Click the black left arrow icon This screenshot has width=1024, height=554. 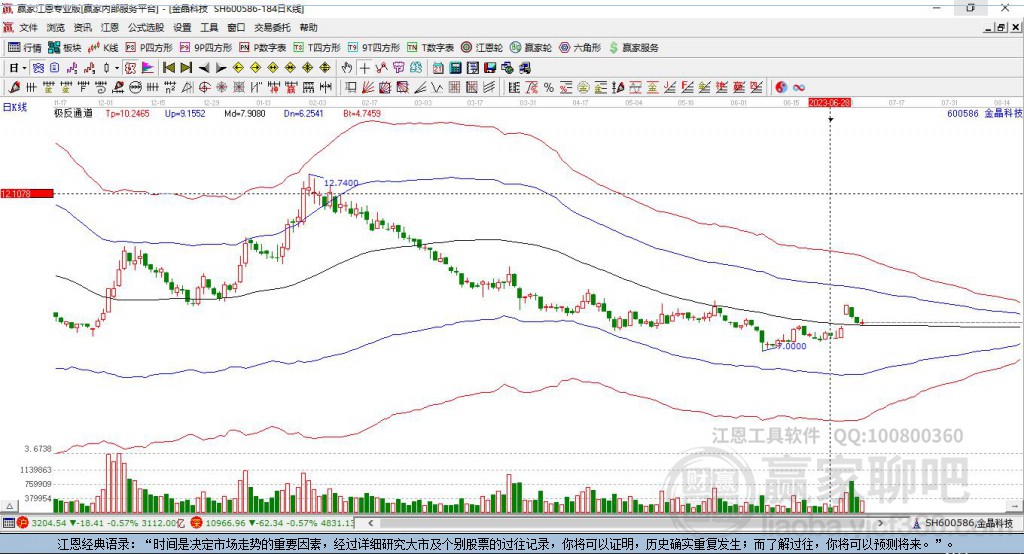[204, 68]
